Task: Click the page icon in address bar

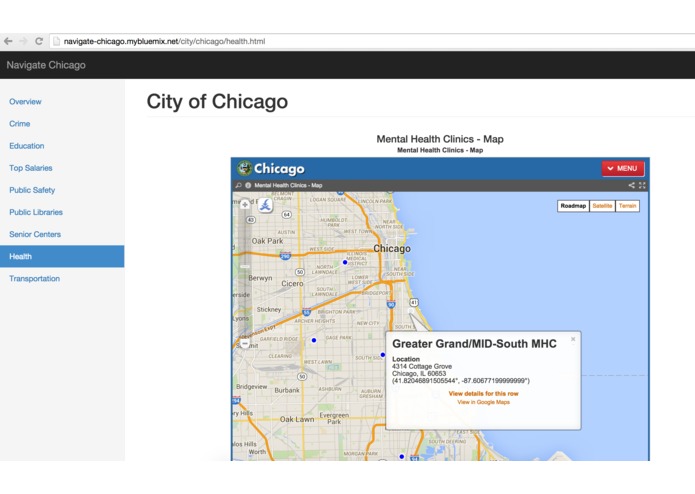Action: (56, 41)
